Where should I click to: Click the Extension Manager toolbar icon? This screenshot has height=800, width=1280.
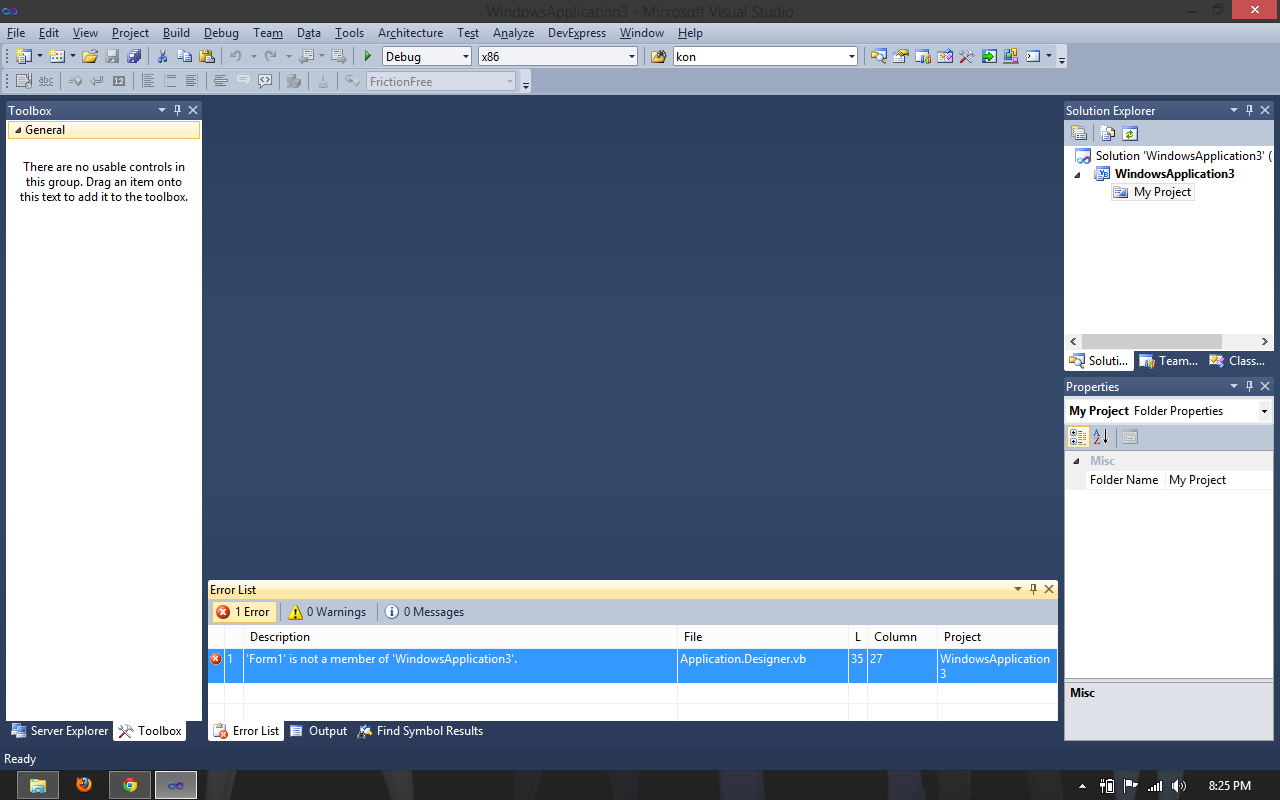(x=1011, y=56)
